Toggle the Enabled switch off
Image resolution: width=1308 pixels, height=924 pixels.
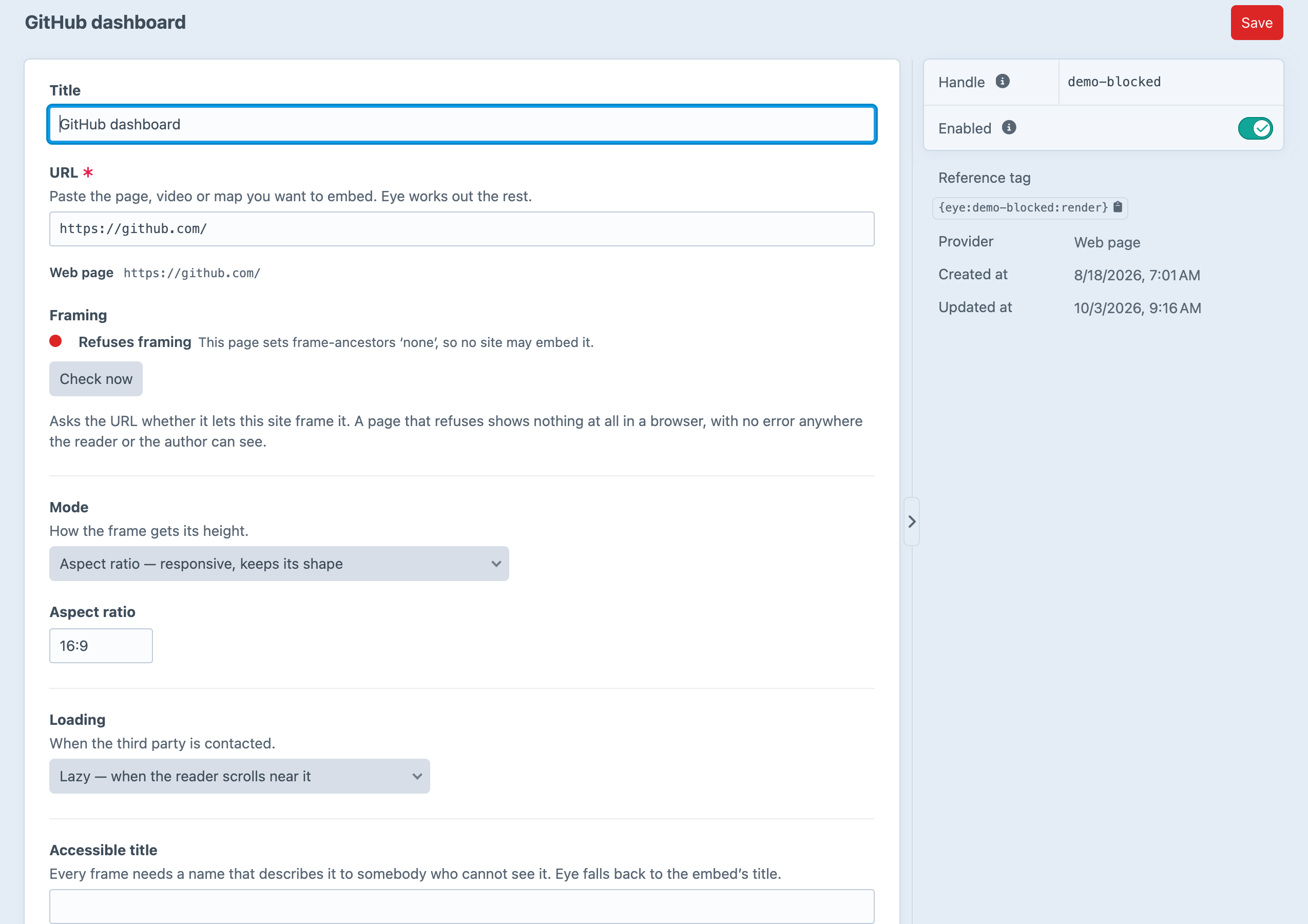coord(1255,128)
